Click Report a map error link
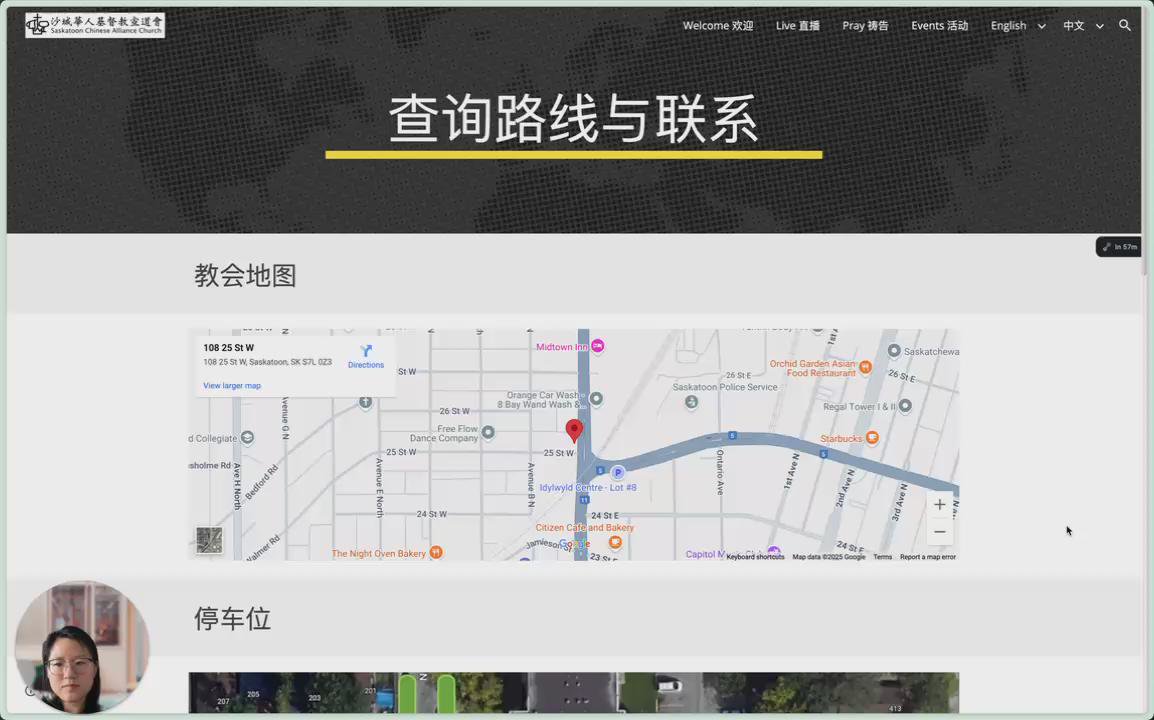Screen dimensions: 1154x720 pos(927,557)
